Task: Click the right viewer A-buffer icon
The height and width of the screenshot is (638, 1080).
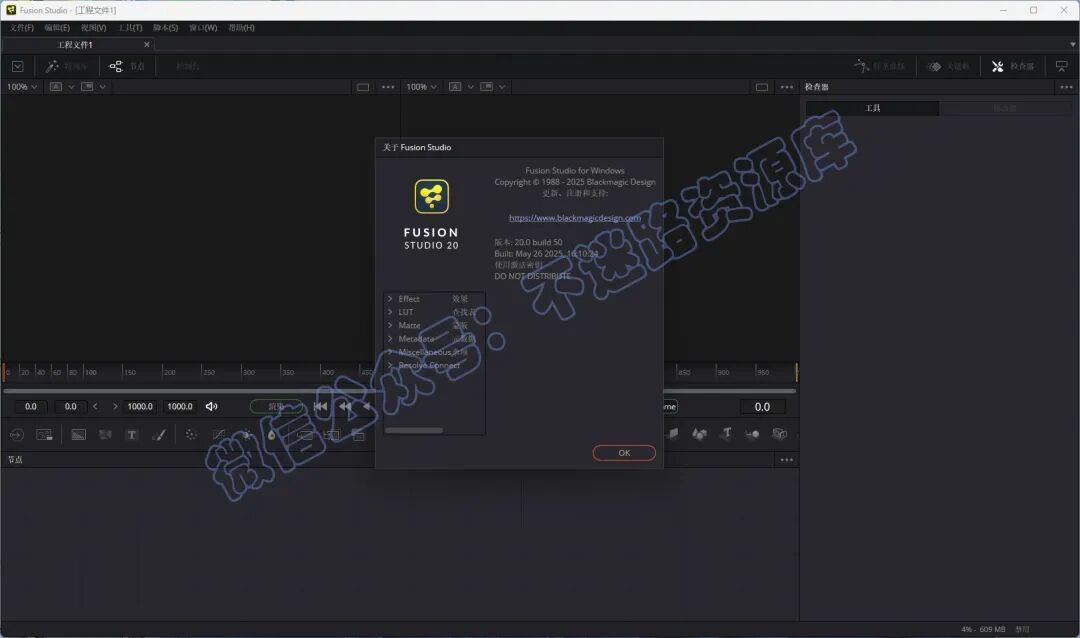Action: [455, 87]
